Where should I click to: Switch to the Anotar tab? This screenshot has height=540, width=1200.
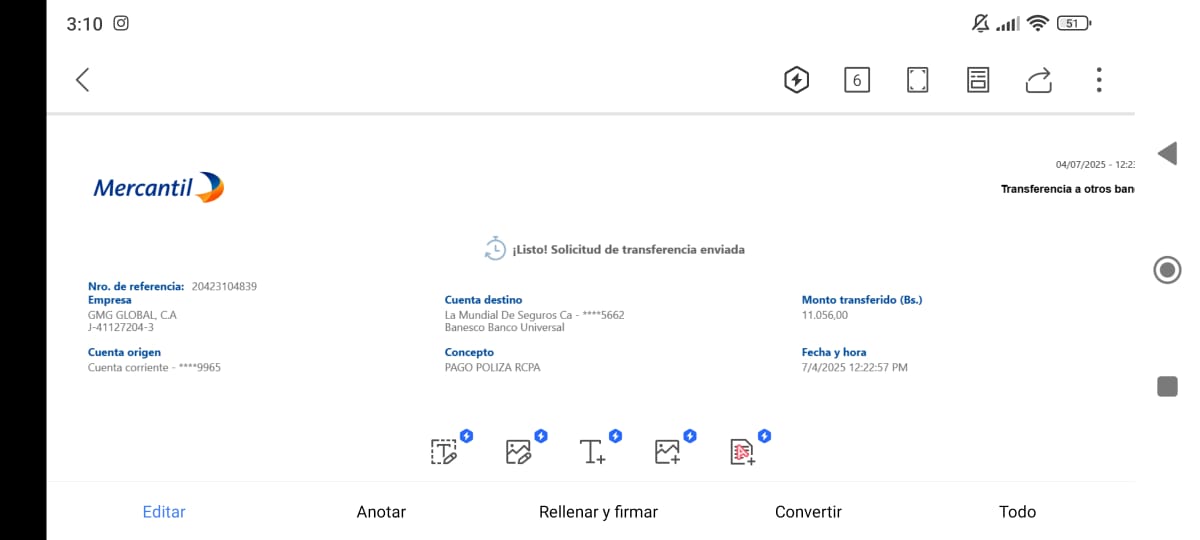(x=381, y=511)
